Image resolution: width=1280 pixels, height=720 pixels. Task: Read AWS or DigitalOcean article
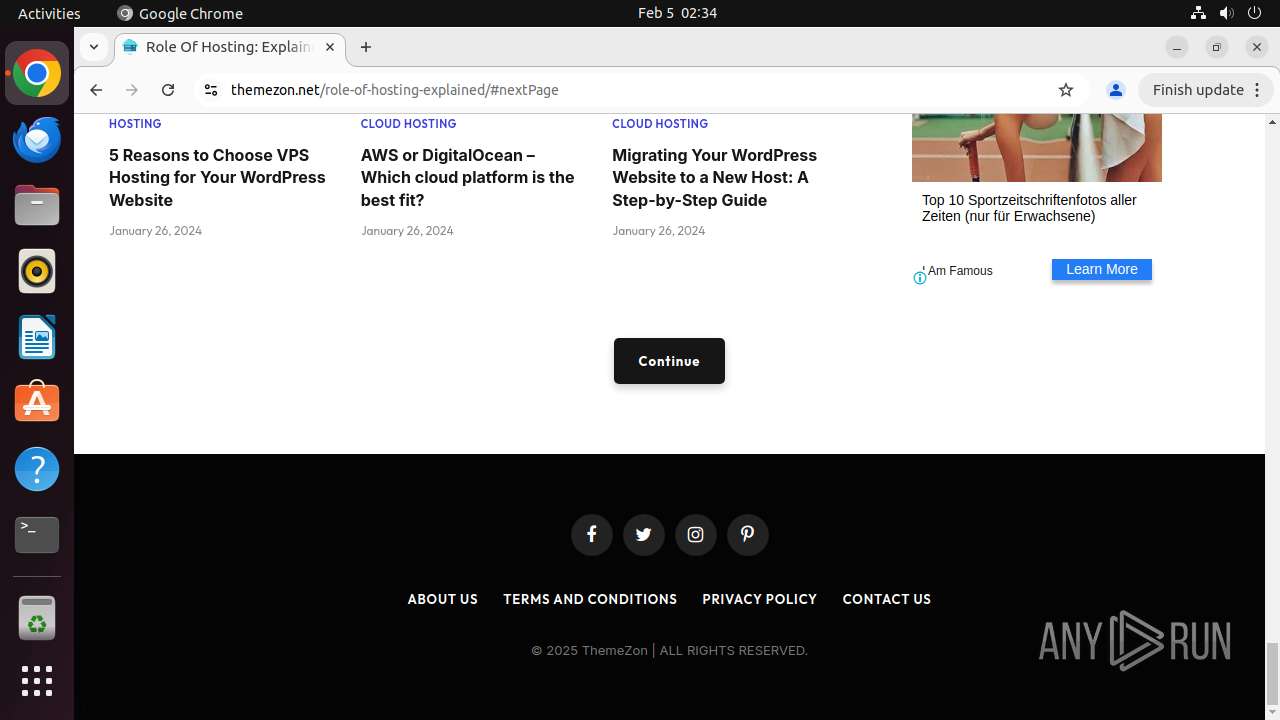(468, 178)
